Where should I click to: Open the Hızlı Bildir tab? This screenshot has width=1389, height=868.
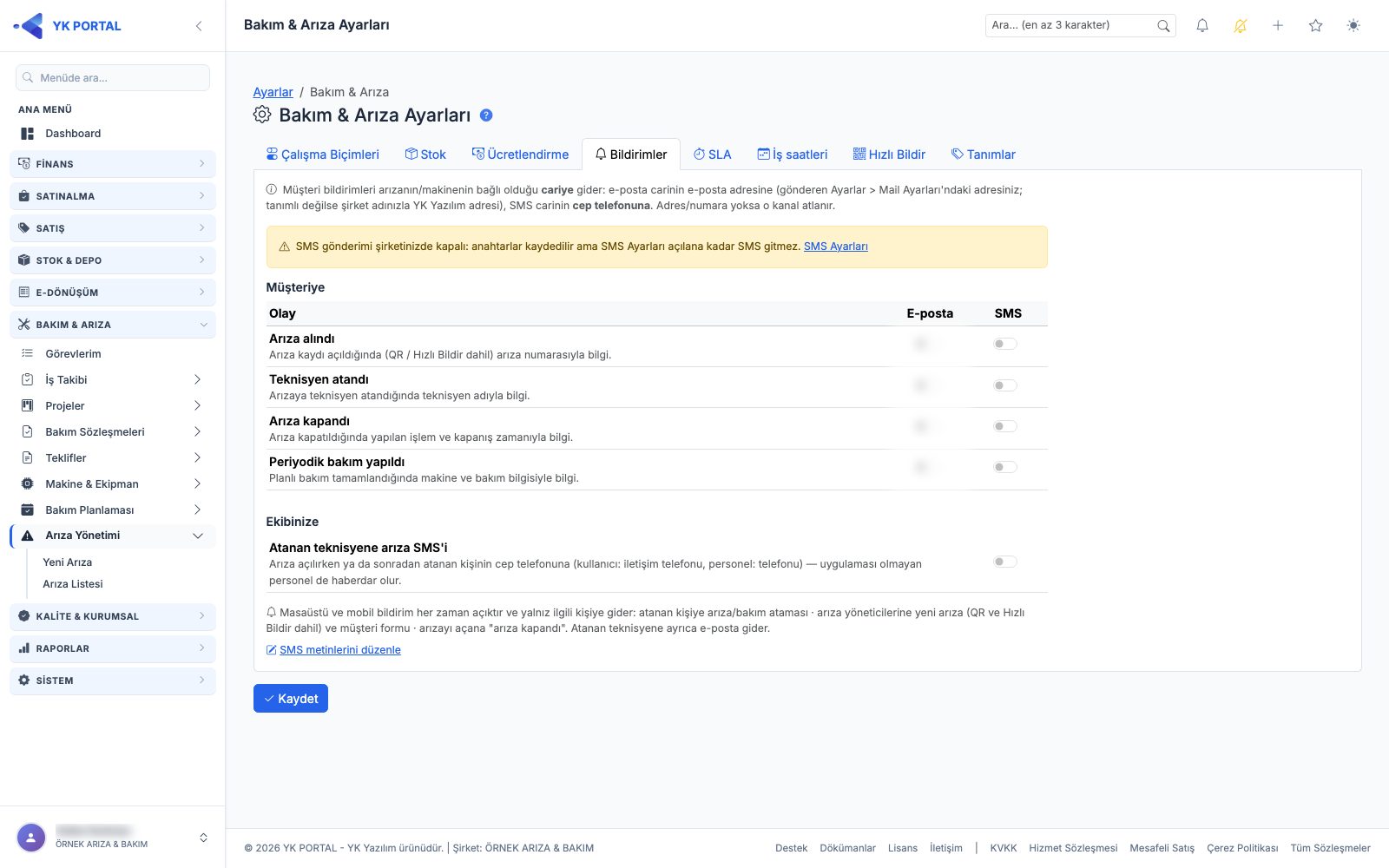[x=889, y=155]
